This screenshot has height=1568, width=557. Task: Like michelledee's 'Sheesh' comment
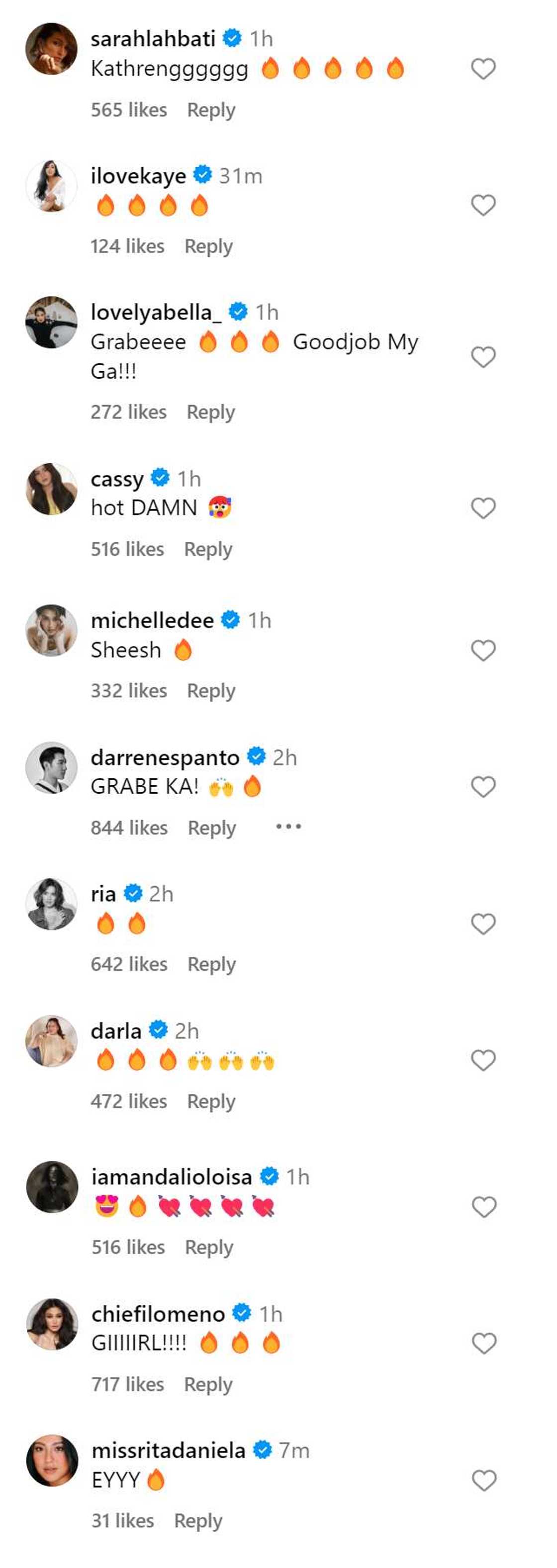click(483, 650)
